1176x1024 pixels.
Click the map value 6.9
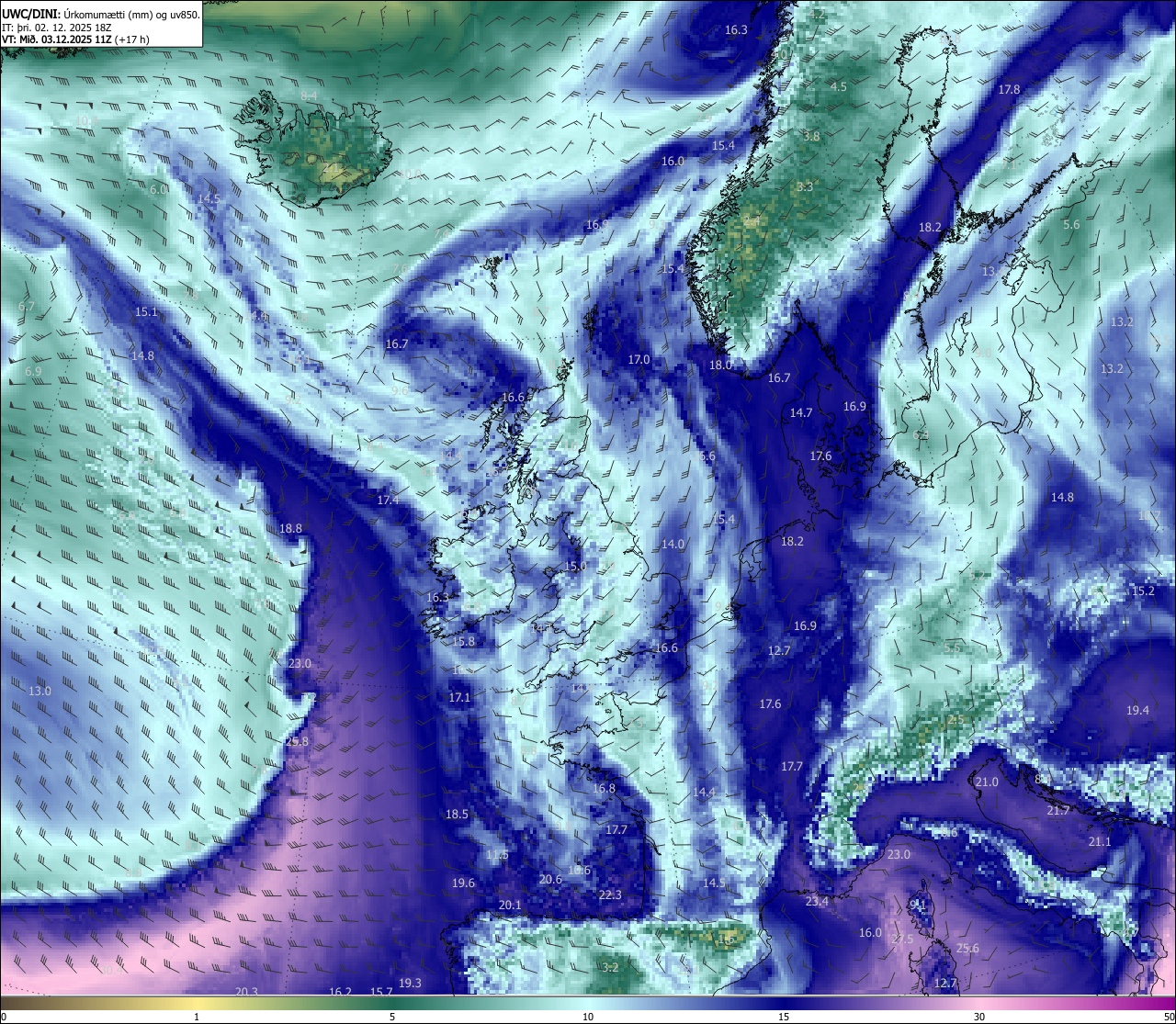(x=33, y=371)
